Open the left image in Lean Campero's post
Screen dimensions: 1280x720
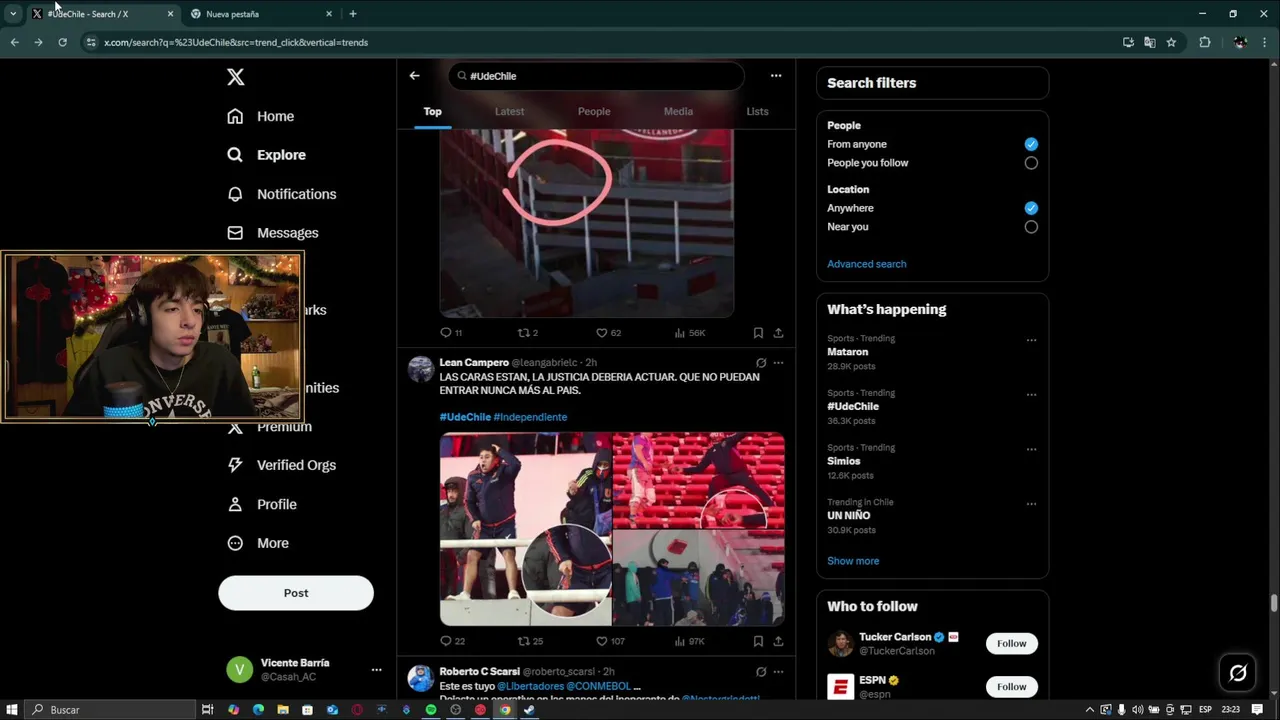pos(525,529)
